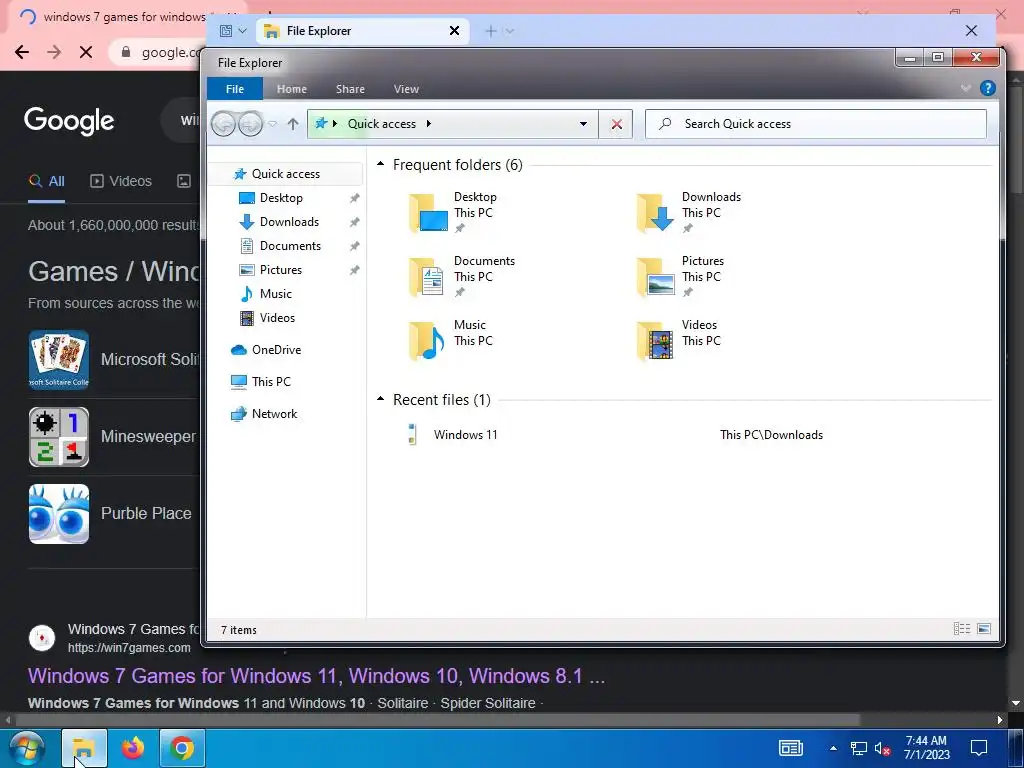This screenshot has height=768, width=1024.
Task: Switch to large icons view in status bar
Action: point(984,628)
